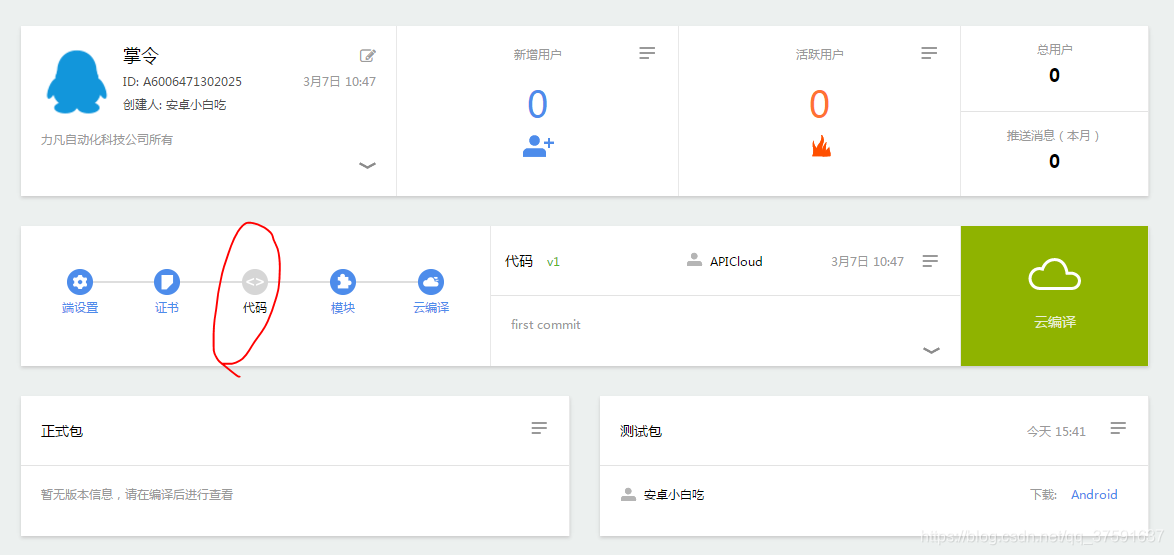
Task: Click the Android download link
Action: [x=1094, y=494]
